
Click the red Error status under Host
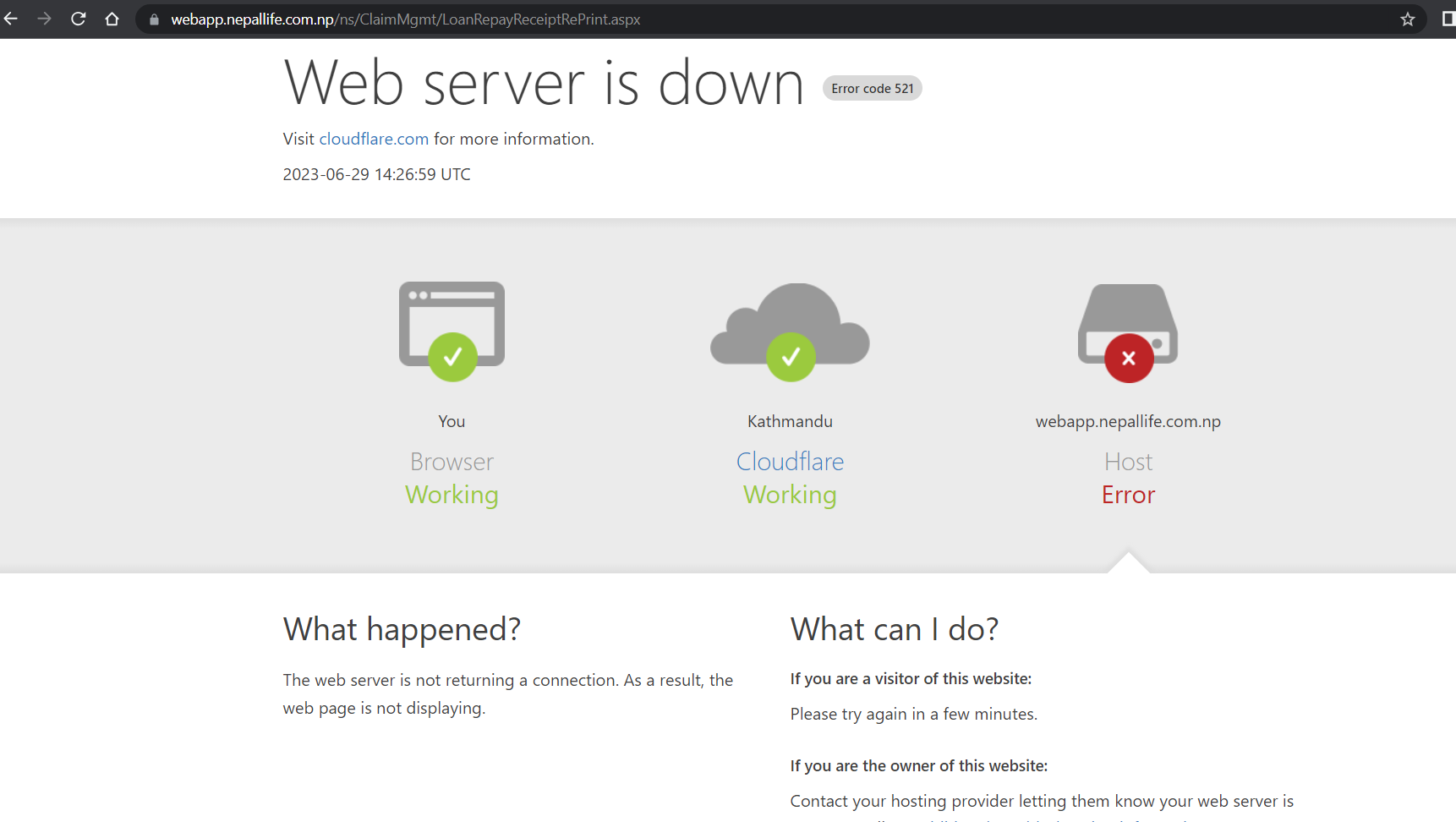pos(1128,495)
